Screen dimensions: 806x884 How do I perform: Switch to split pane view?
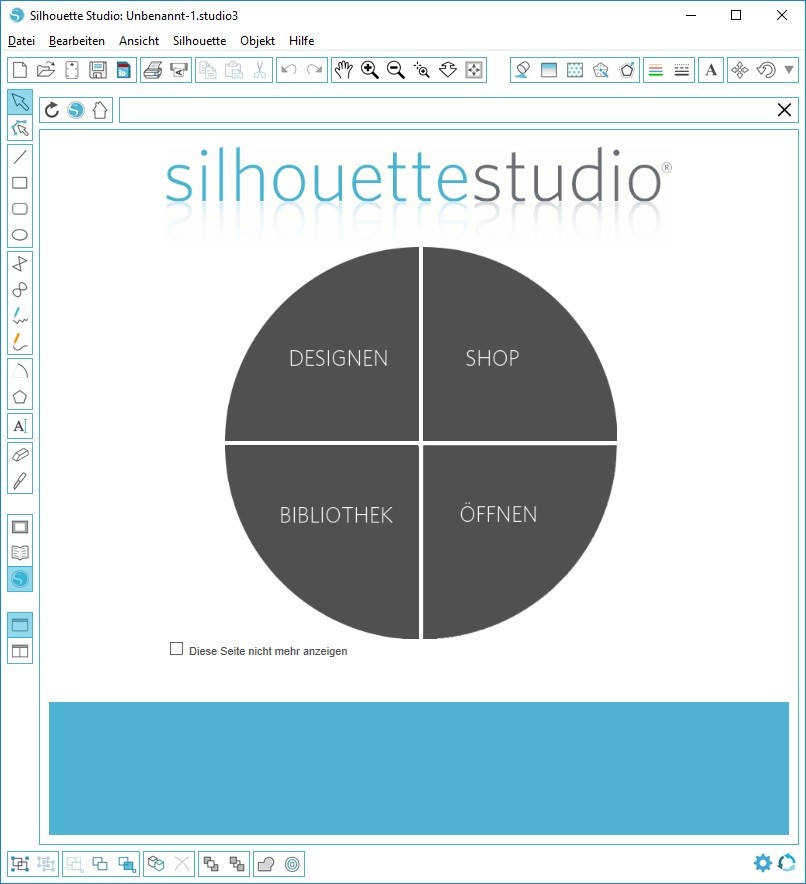pos(20,651)
